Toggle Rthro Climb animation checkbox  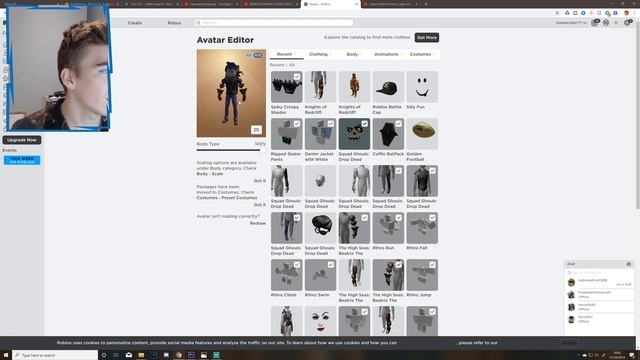(x=297, y=264)
